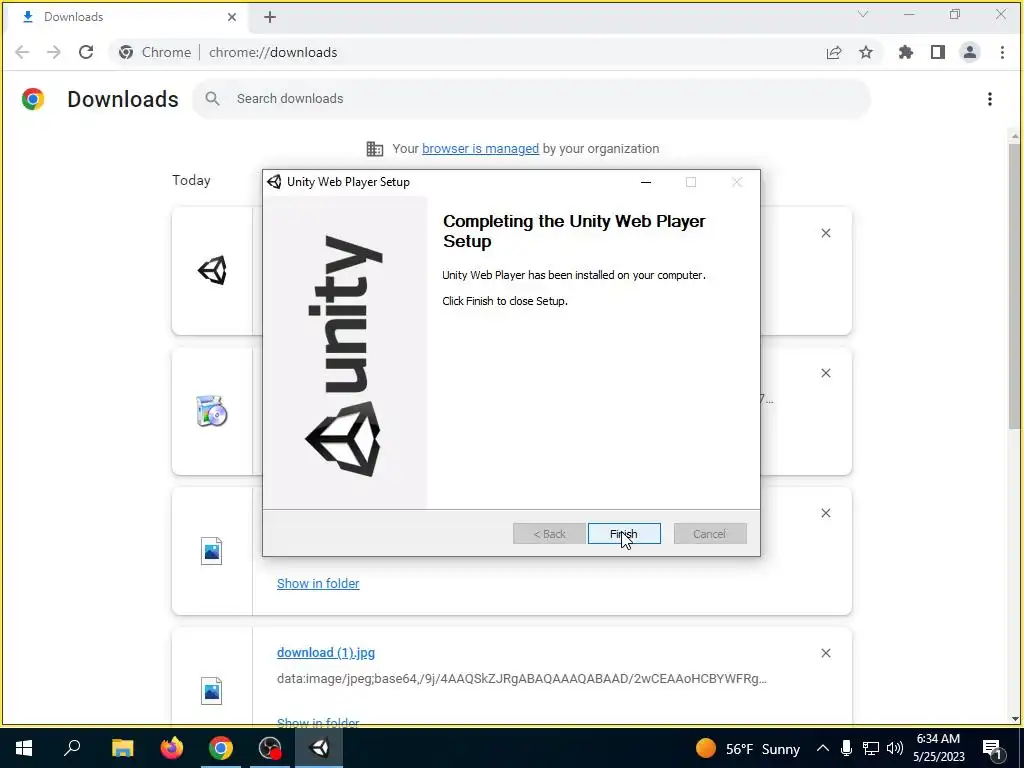Click the disabled Back button in Setup
Viewport: 1024px width, 768px height.
[x=549, y=534]
